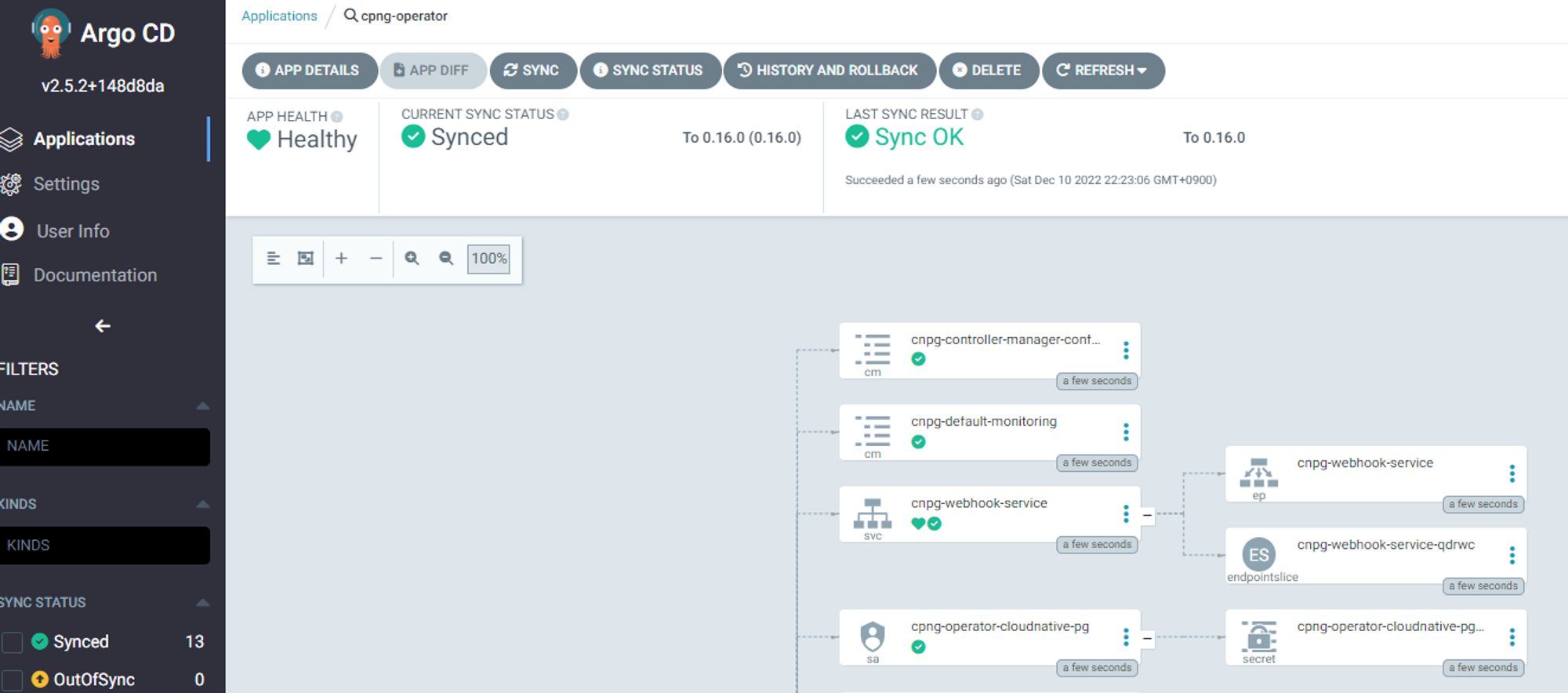Select the ep endpoints icon
The height and width of the screenshot is (693, 1568).
point(1259,473)
